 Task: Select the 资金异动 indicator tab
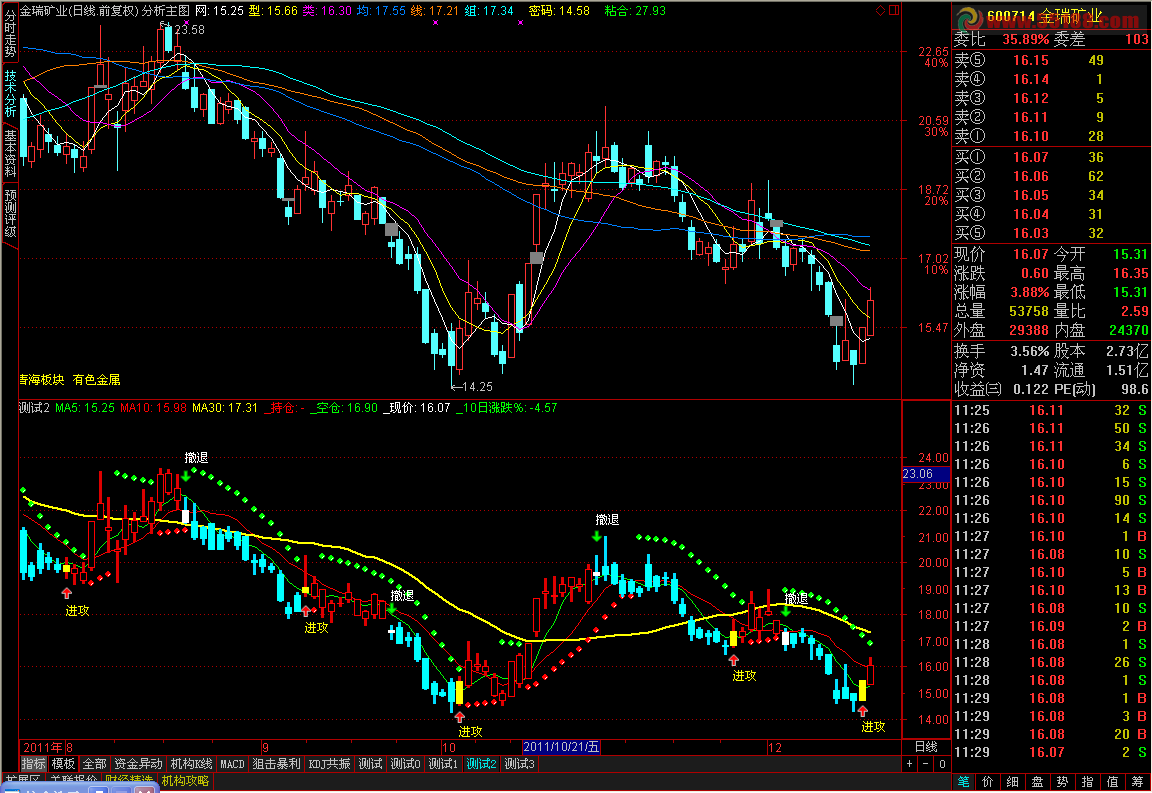(x=139, y=764)
